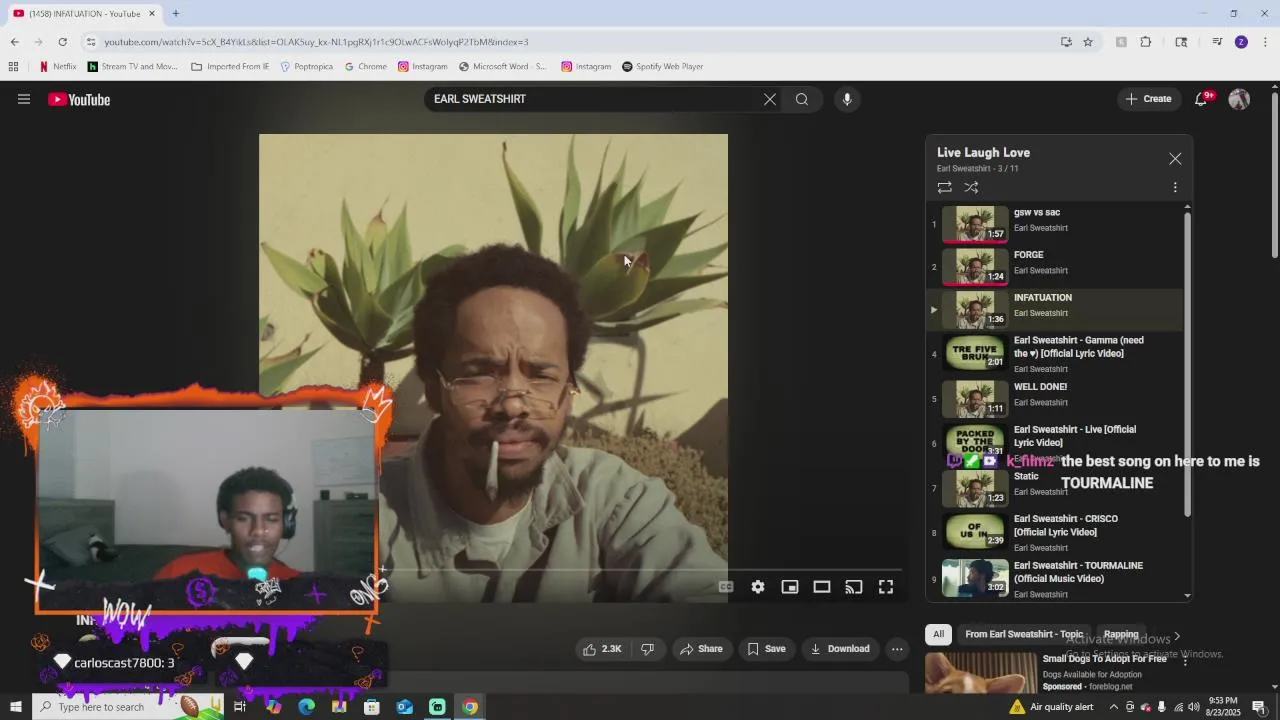Bookmark this page with the star

tap(1088, 42)
